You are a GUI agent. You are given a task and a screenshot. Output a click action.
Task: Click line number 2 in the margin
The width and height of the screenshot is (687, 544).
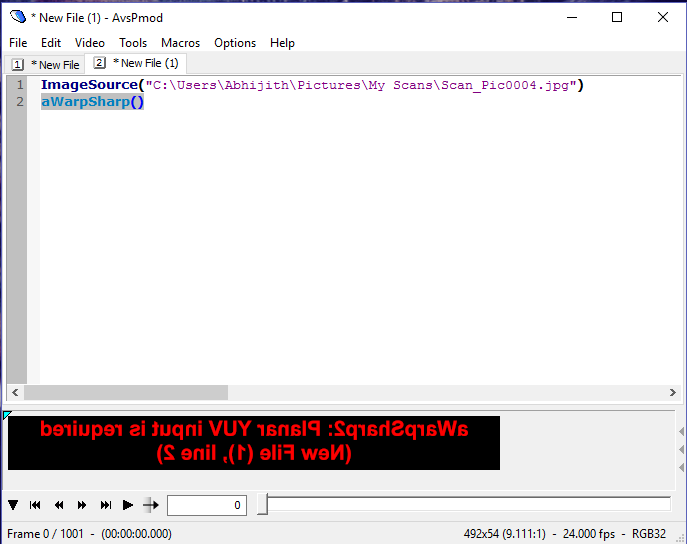coord(20,102)
